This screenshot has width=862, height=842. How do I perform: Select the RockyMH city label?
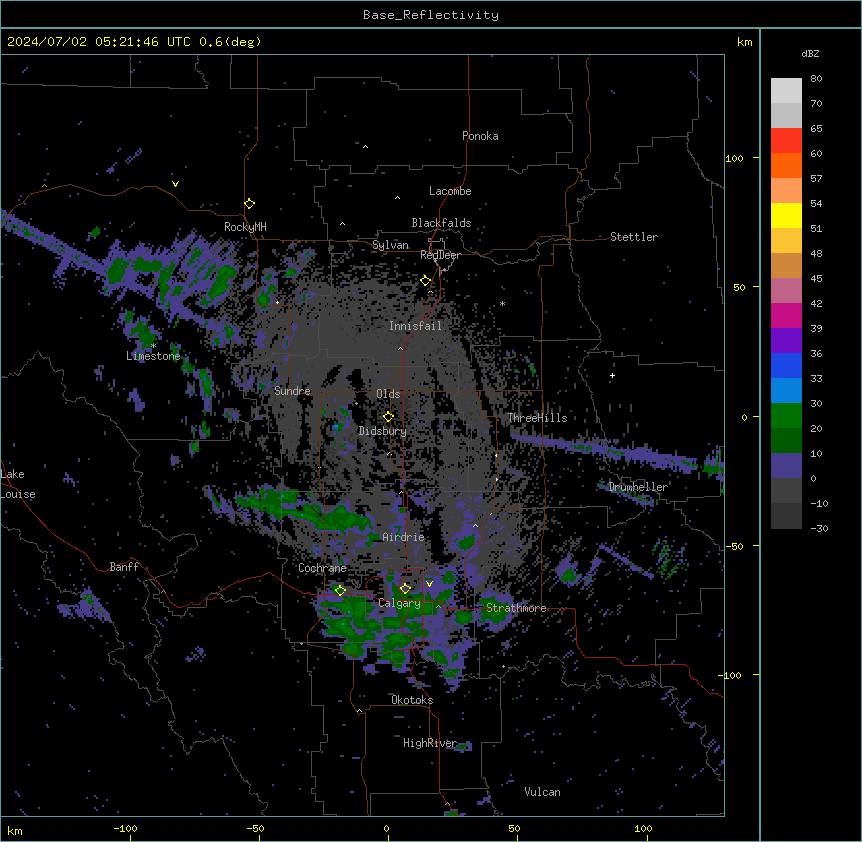click(245, 227)
